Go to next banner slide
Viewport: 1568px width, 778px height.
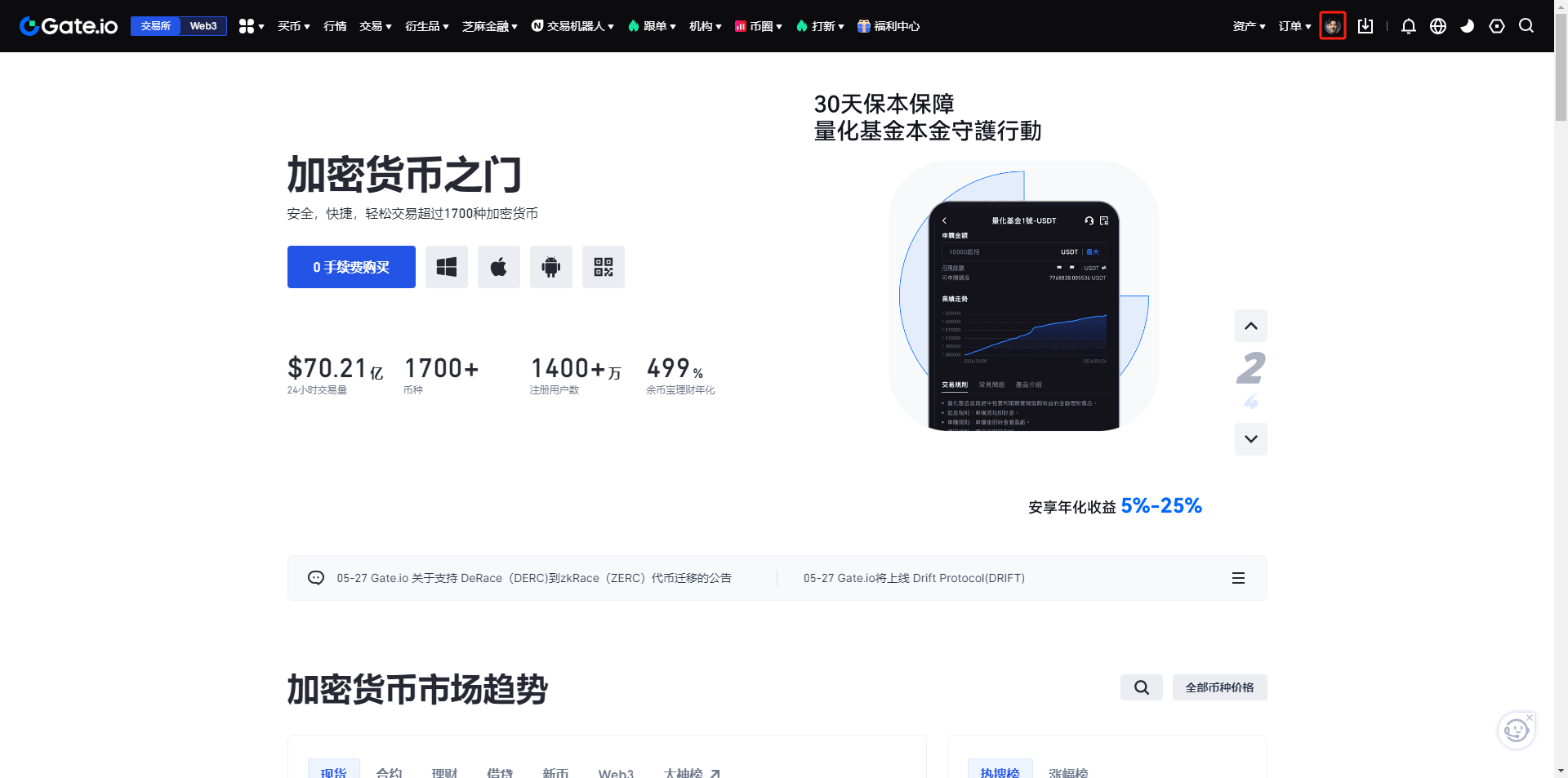pyautogui.click(x=1251, y=439)
